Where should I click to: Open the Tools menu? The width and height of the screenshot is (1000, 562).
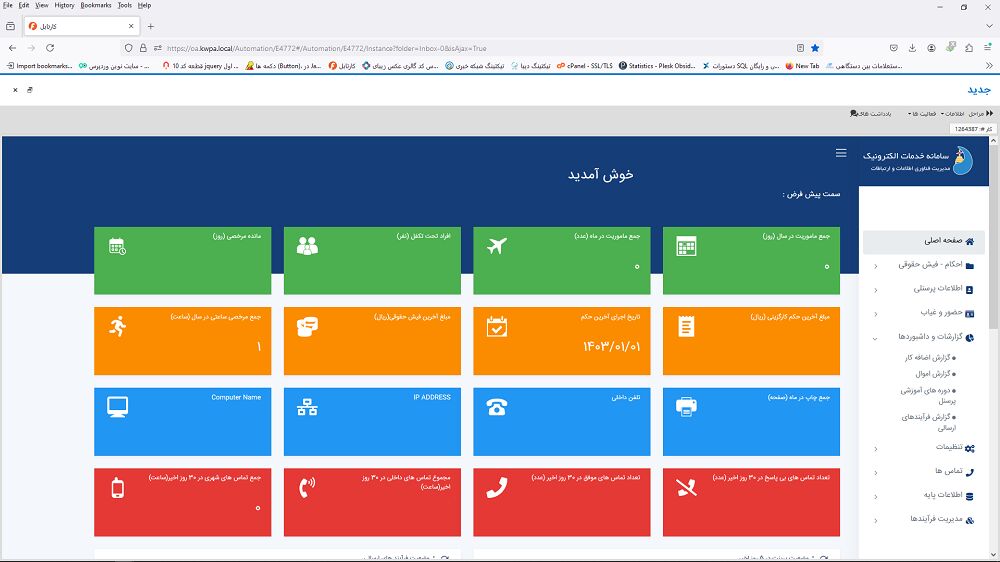click(x=124, y=5)
